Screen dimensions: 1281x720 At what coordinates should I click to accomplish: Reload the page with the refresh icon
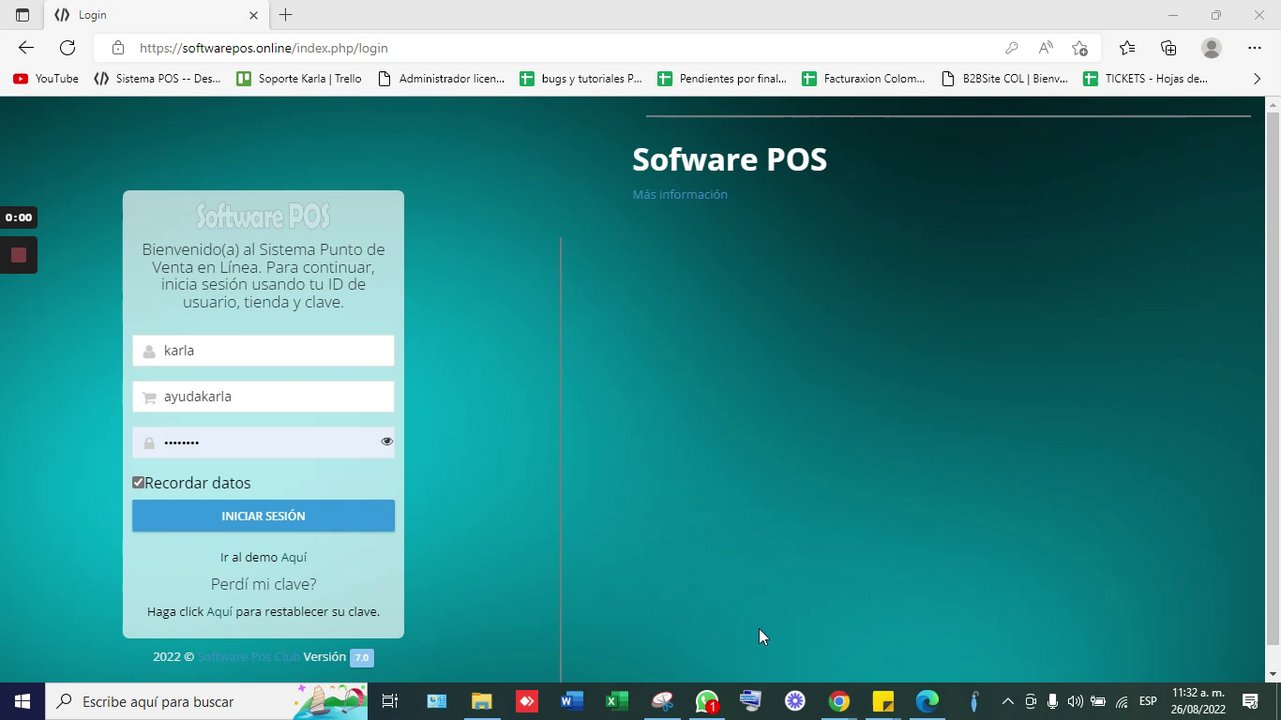[x=67, y=48]
